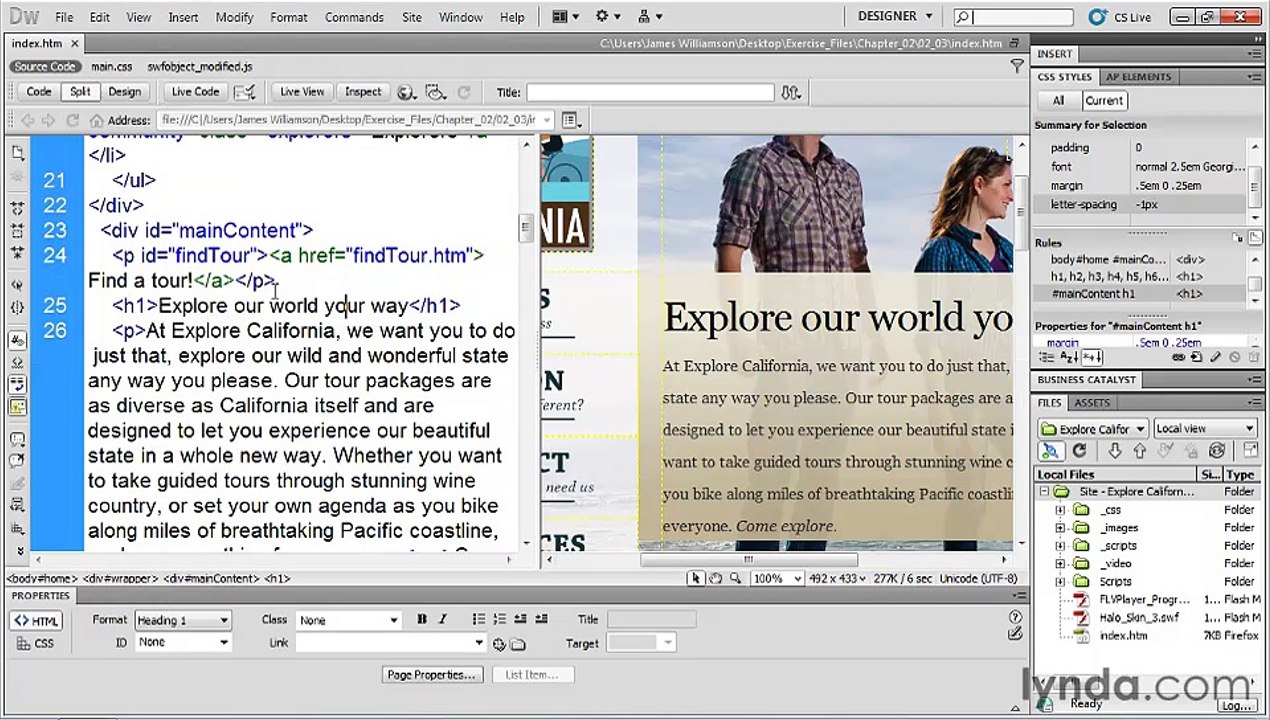Click the File Management globe icon

[406, 92]
